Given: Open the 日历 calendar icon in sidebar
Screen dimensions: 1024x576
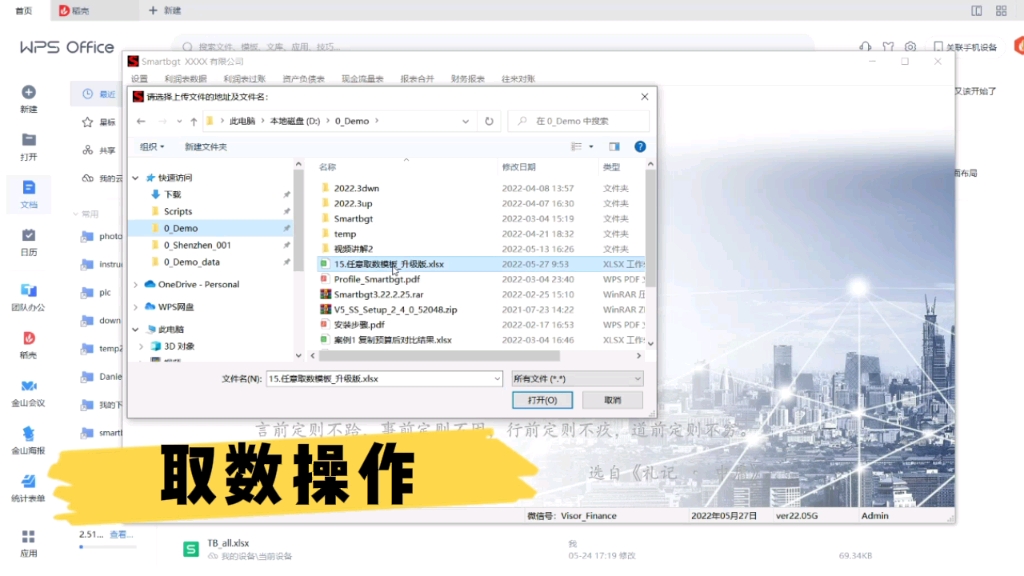Looking at the screenshot, I should 28,236.
